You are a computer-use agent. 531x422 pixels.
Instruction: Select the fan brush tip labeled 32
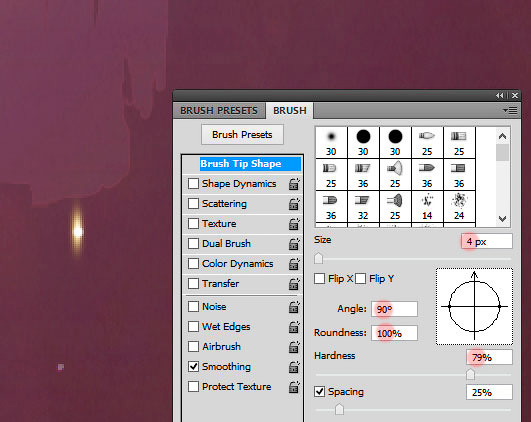(x=363, y=206)
